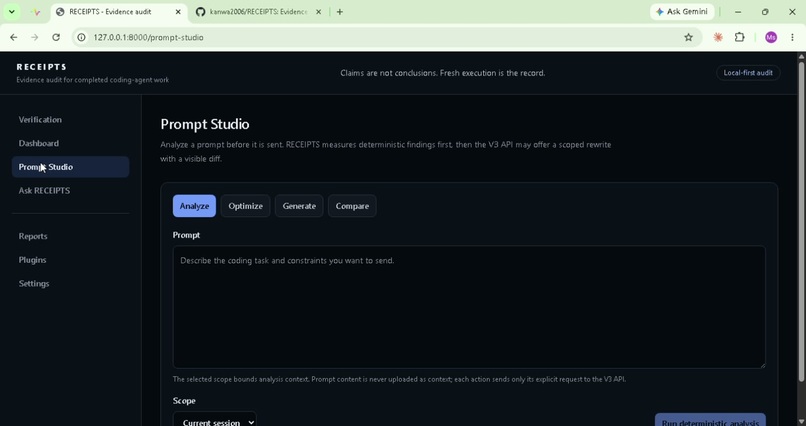Close the GitHub RECEIPTS tab
The height and width of the screenshot is (426, 806).
(x=318, y=12)
